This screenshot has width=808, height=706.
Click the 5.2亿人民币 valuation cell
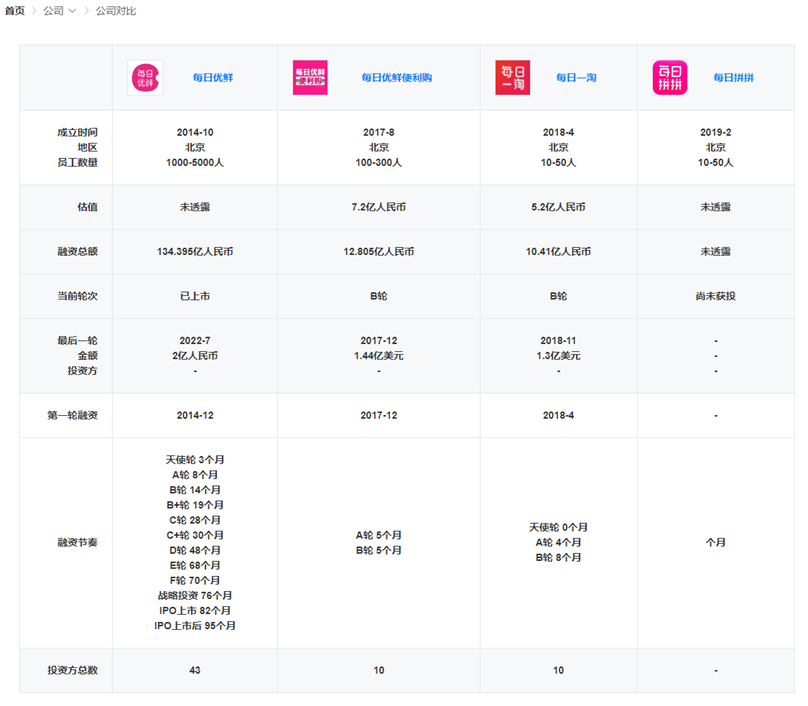click(x=558, y=207)
